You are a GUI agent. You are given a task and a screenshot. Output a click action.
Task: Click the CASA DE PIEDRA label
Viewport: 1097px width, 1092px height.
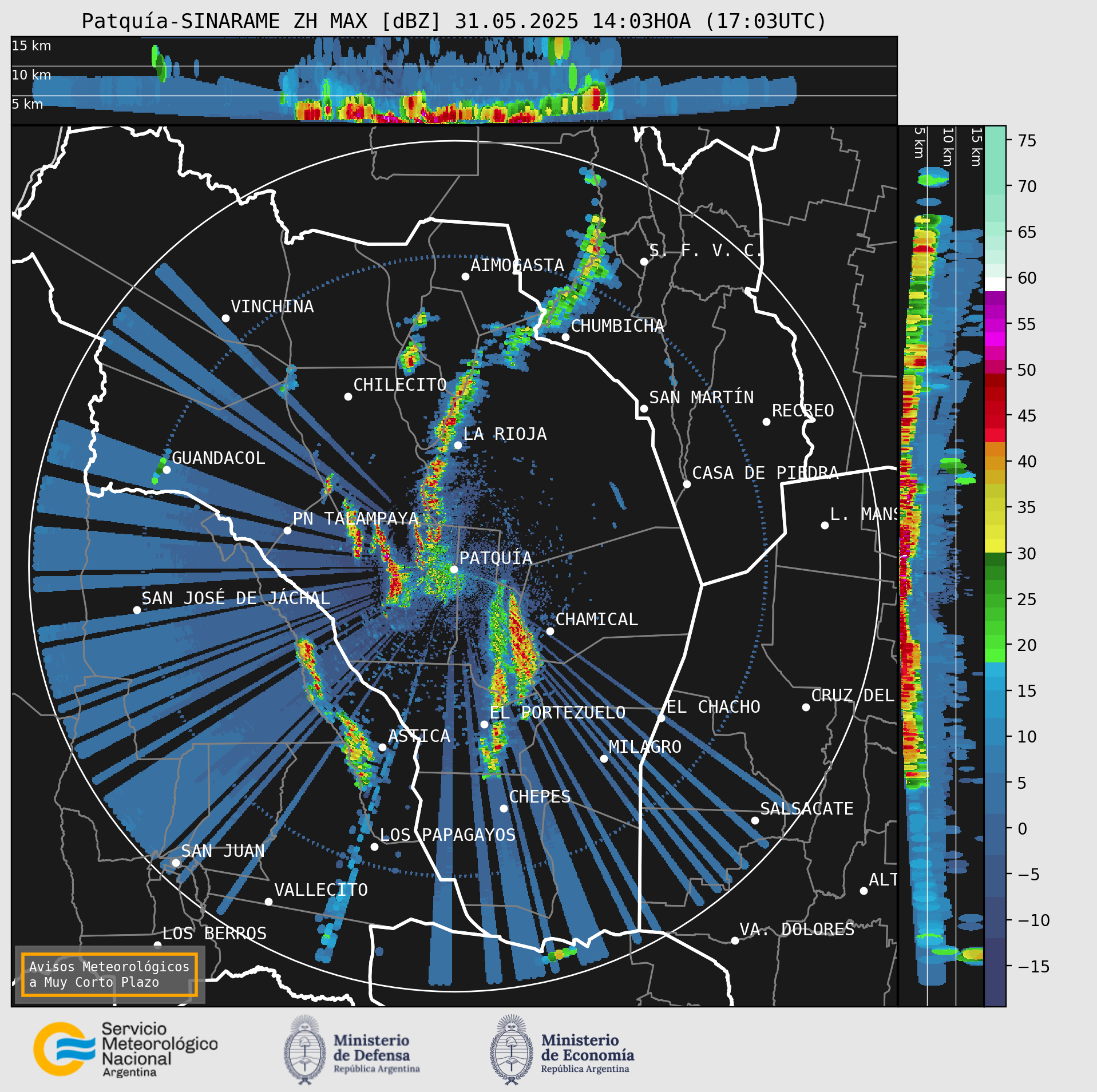[x=765, y=473]
